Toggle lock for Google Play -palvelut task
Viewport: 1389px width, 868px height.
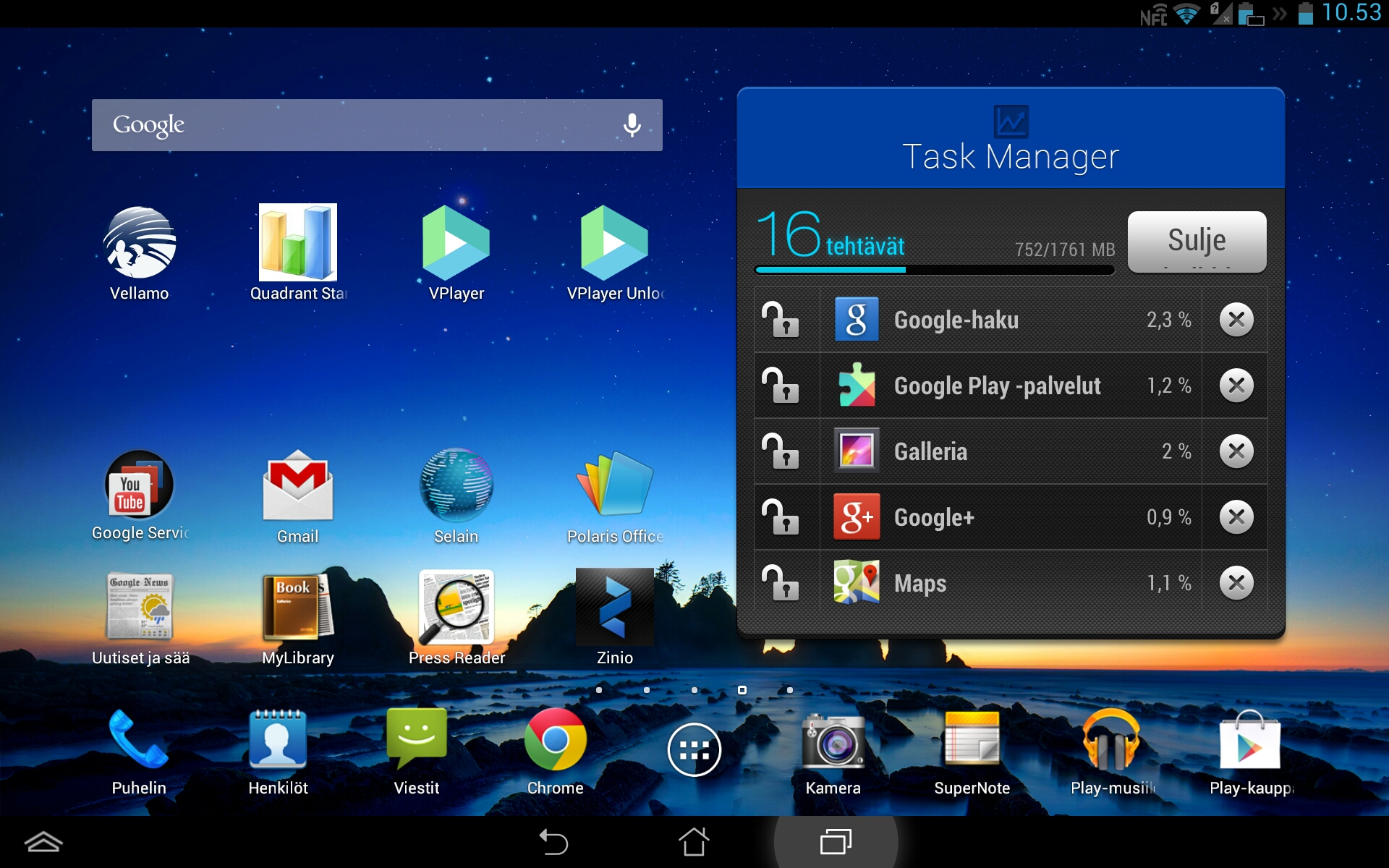point(781,386)
